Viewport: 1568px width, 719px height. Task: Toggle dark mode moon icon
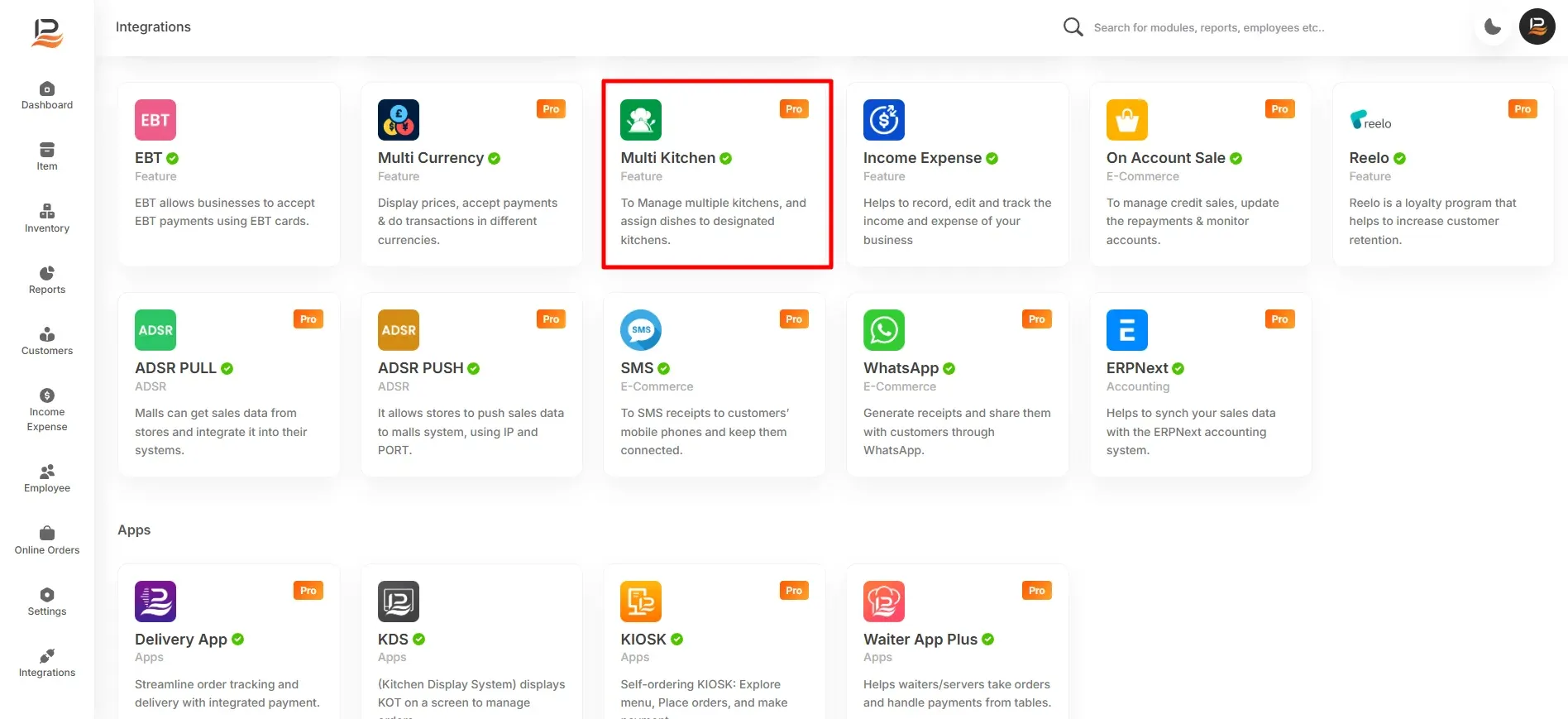point(1493,26)
